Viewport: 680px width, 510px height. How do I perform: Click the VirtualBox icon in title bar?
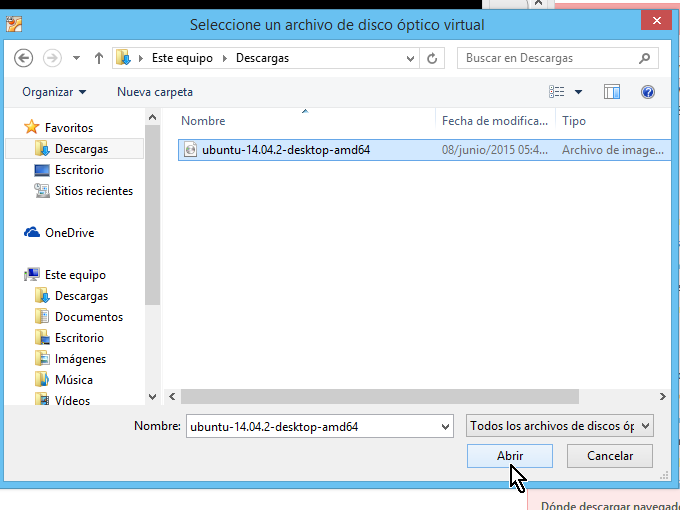tap(14, 24)
